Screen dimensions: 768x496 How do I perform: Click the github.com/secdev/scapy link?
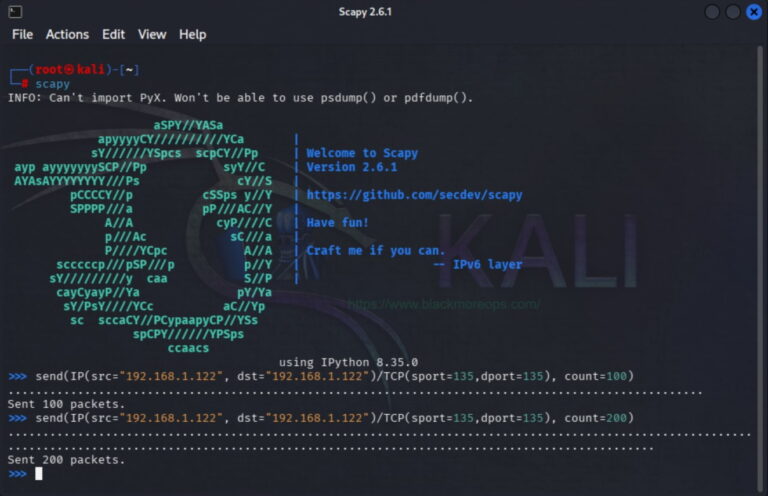coord(414,195)
